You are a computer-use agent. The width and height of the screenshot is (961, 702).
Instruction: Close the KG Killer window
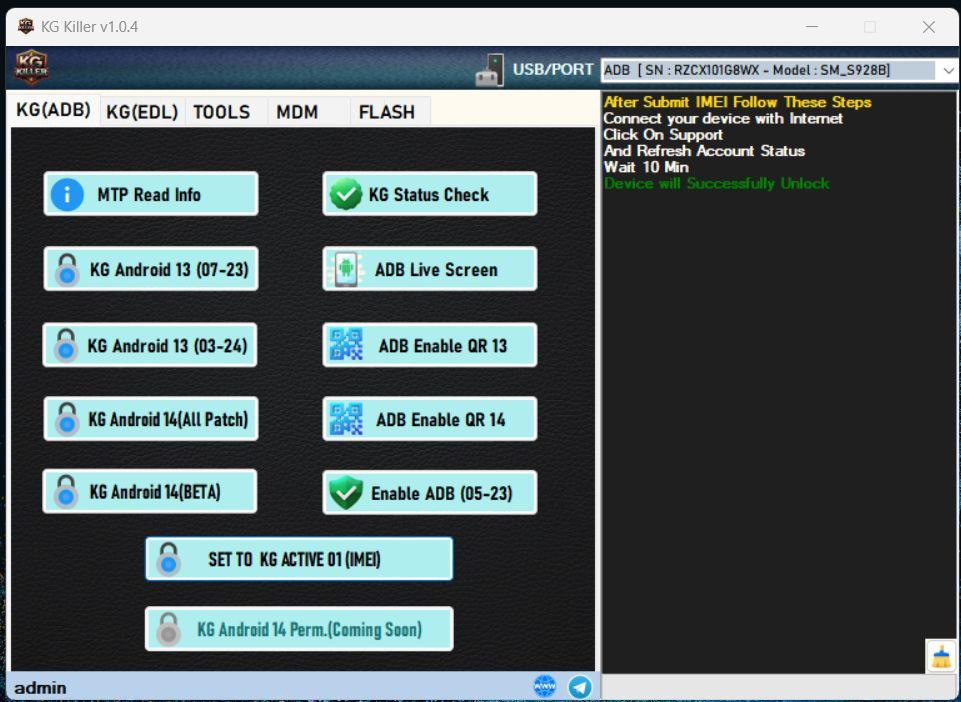tap(929, 27)
